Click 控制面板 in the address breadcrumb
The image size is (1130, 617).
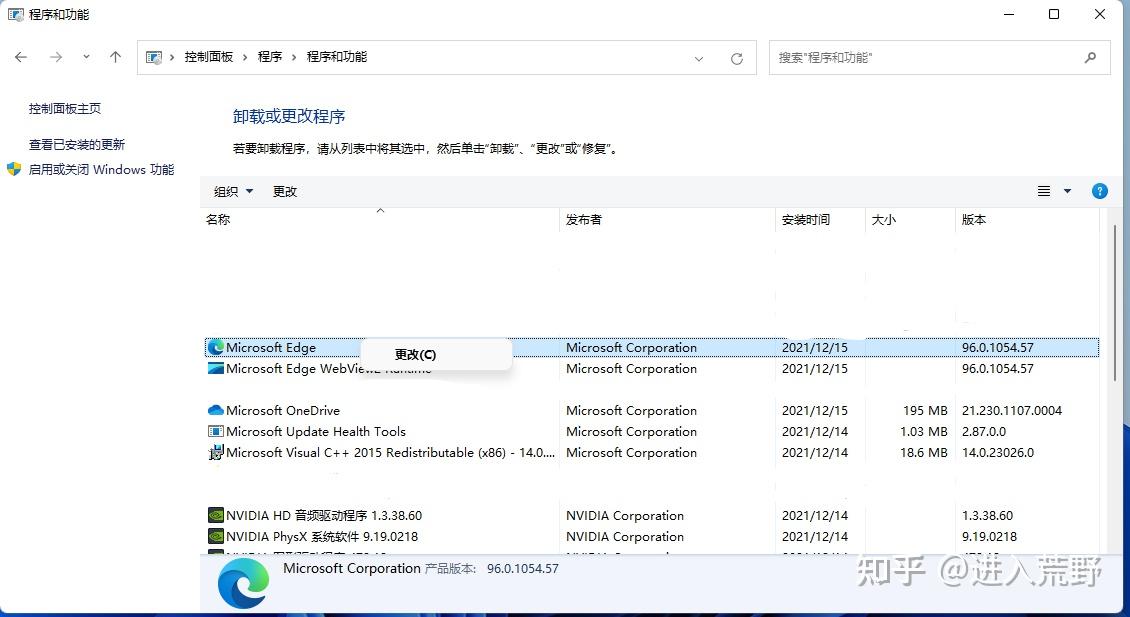pos(209,57)
